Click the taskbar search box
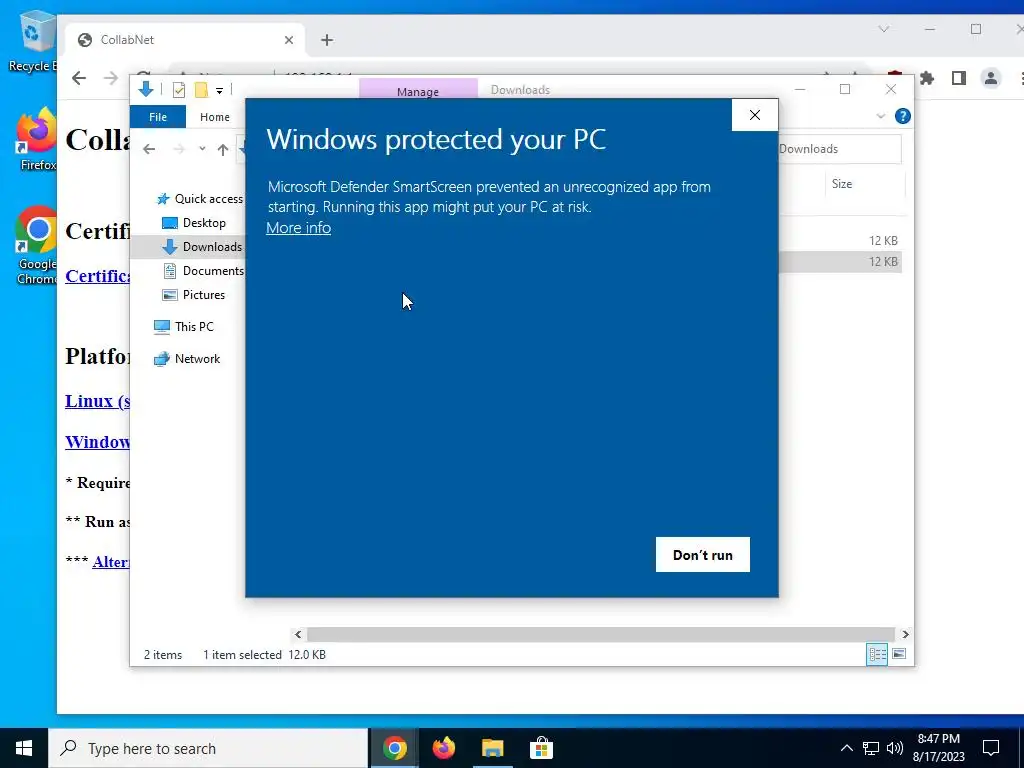1024x768 pixels. (x=208, y=748)
